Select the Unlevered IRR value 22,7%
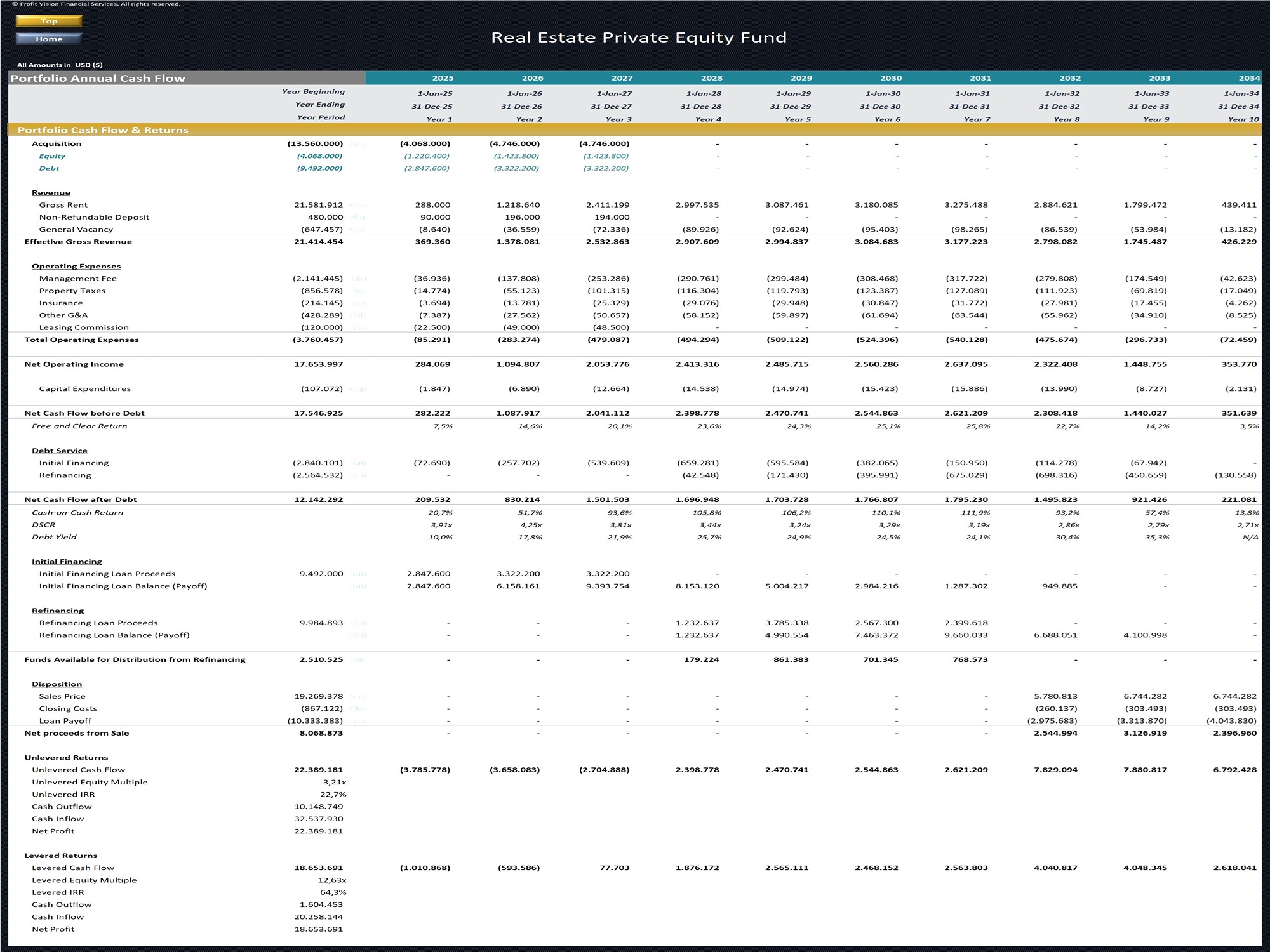The width and height of the screenshot is (1270, 952). click(334, 795)
